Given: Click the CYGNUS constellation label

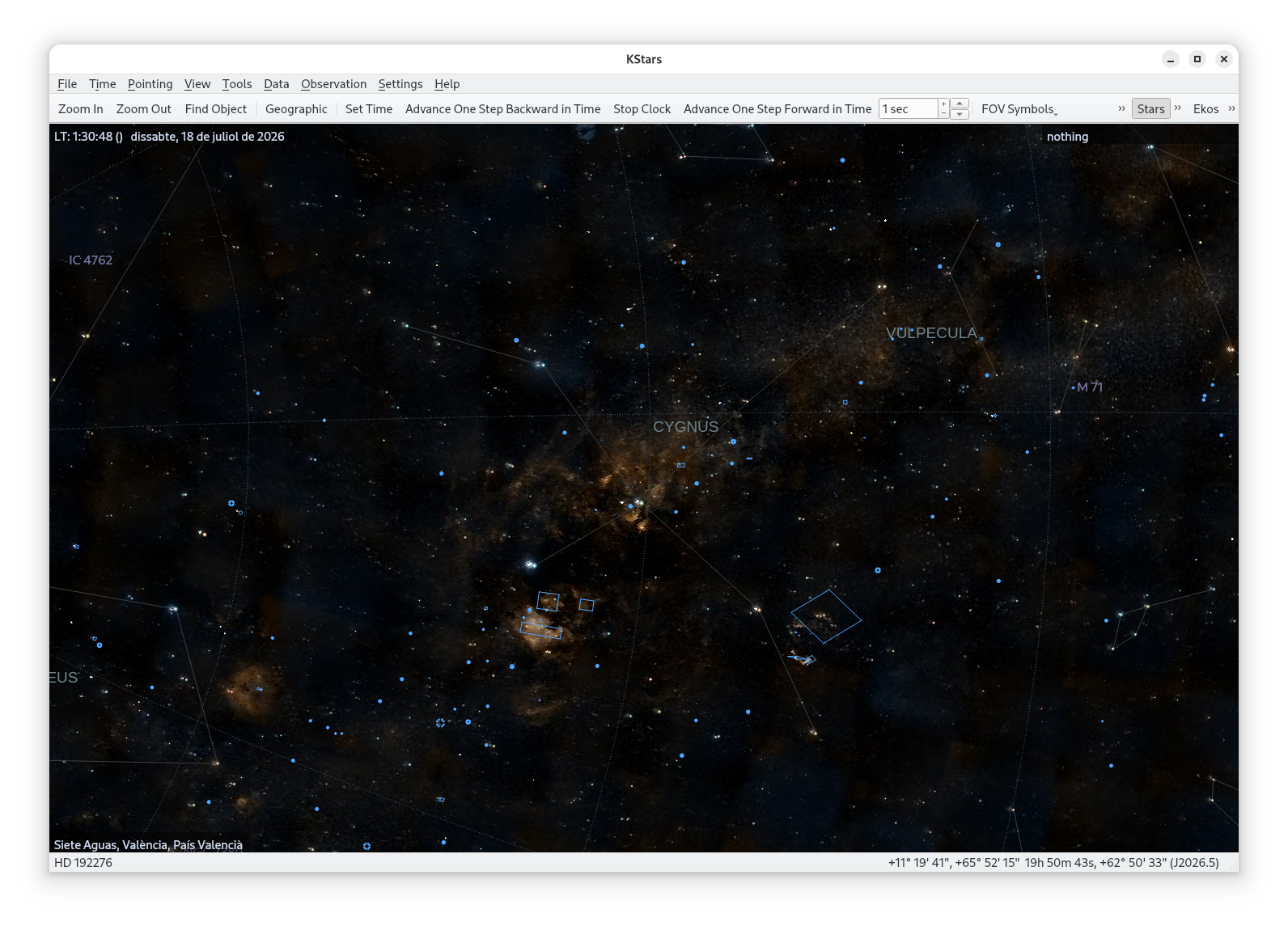Looking at the screenshot, I should tap(685, 427).
